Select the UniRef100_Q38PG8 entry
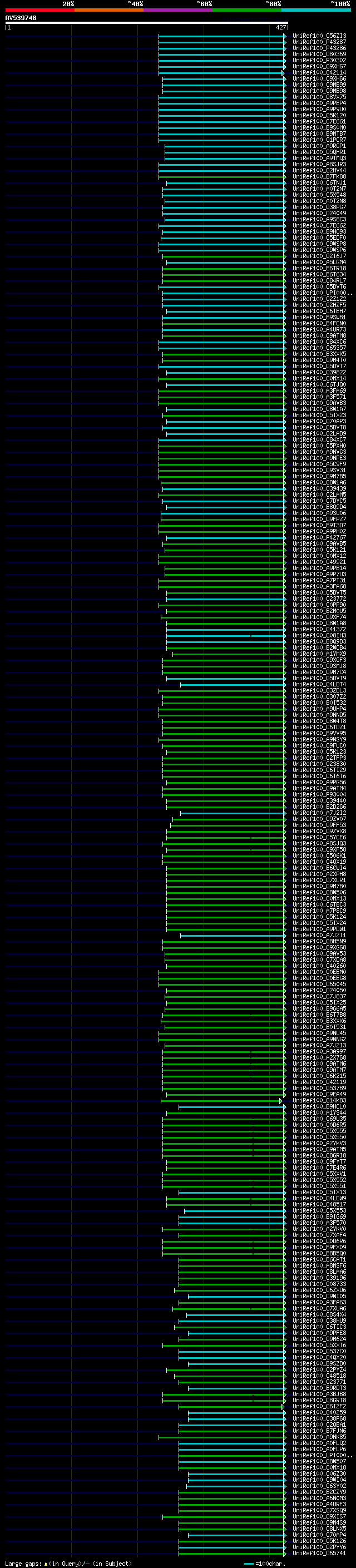This screenshot has height=1568, width=356. click(x=319, y=1418)
